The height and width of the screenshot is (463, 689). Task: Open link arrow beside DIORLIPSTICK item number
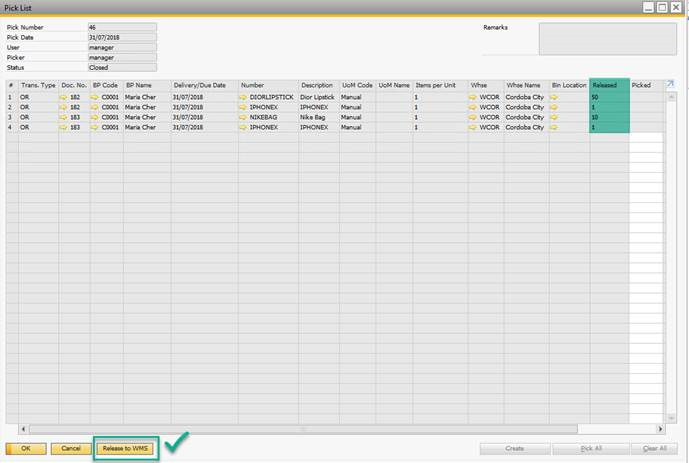coord(245,97)
